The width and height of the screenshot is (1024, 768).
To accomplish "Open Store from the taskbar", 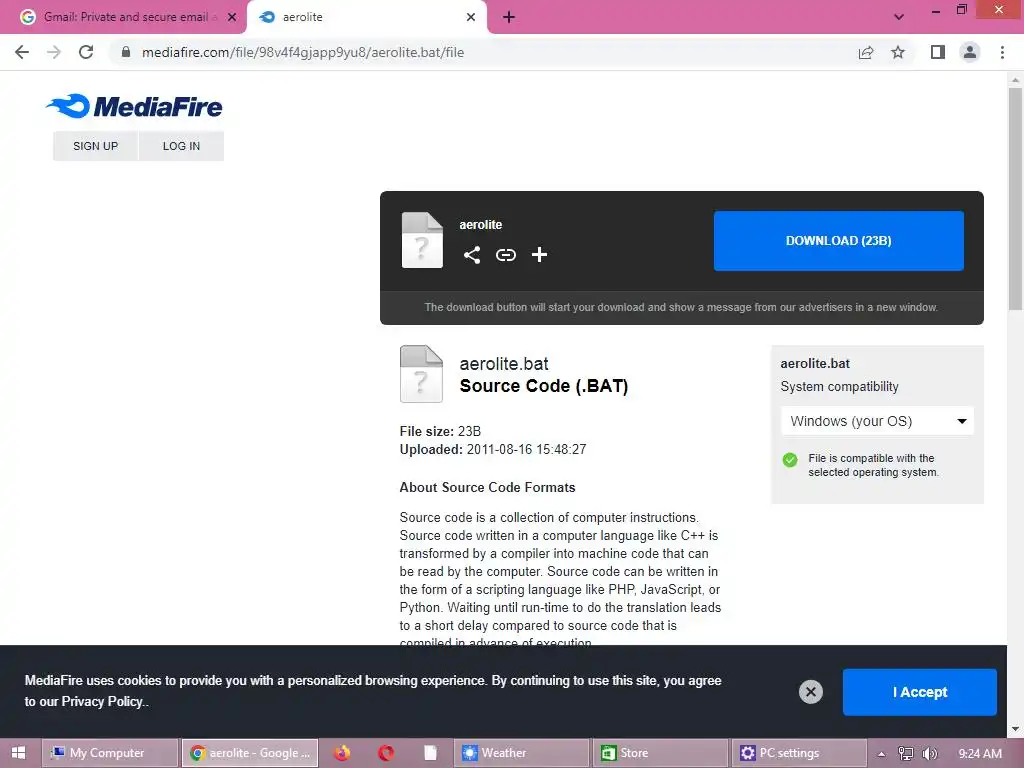I will [x=660, y=753].
